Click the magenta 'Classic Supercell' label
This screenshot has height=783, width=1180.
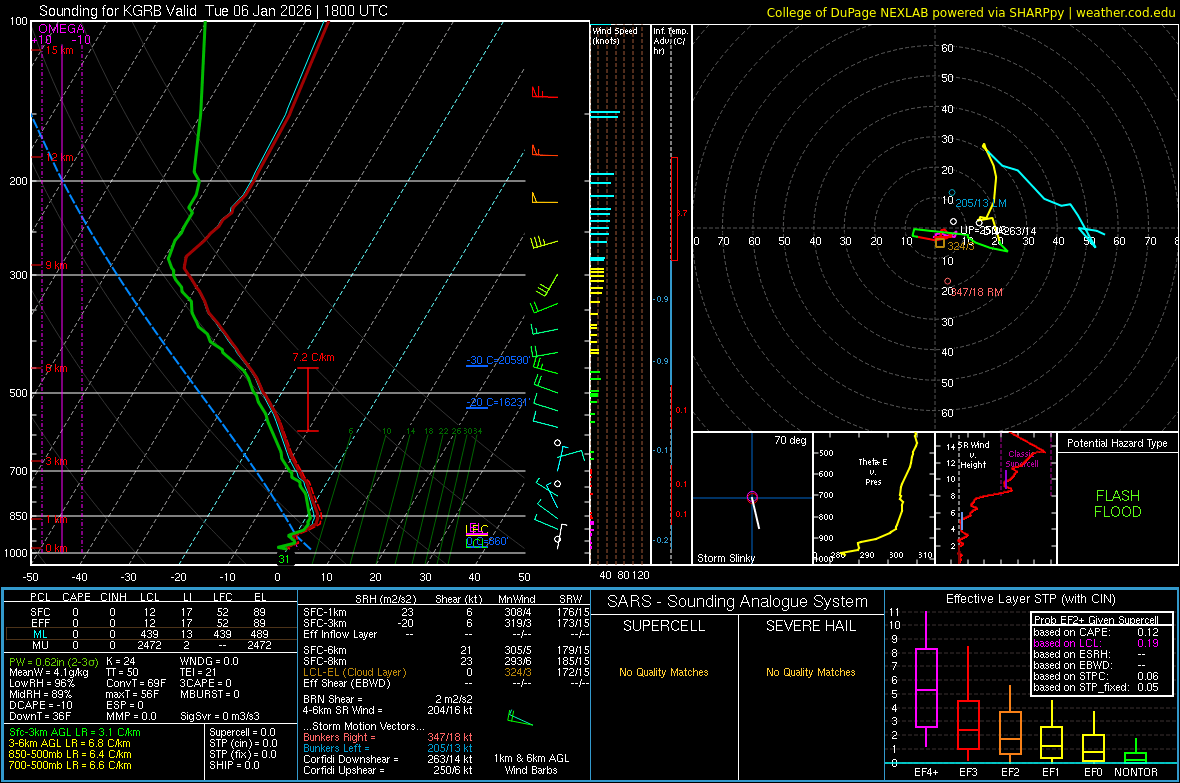point(1022,459)
